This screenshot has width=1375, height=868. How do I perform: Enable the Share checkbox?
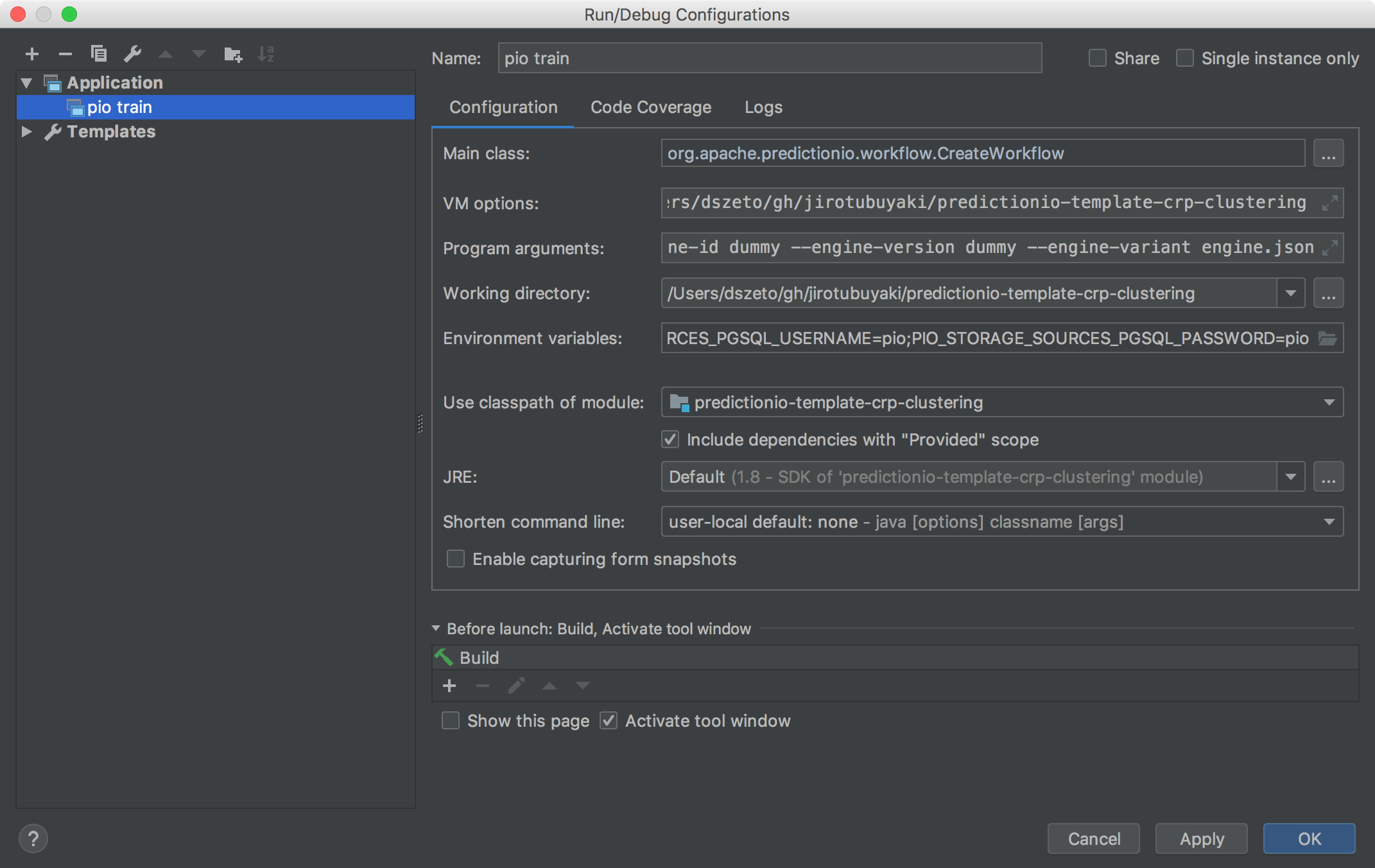1098,58
